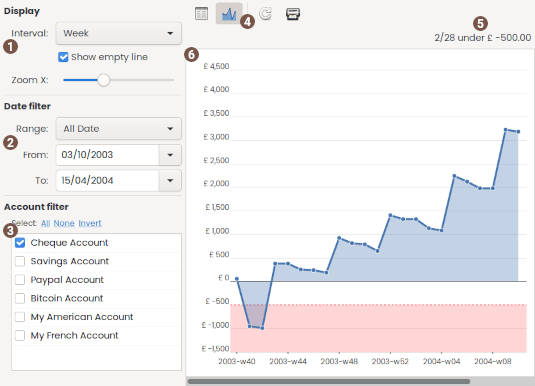Open the To date picker arrow
Screen dimensions: 535x386
tap(170, 181)
